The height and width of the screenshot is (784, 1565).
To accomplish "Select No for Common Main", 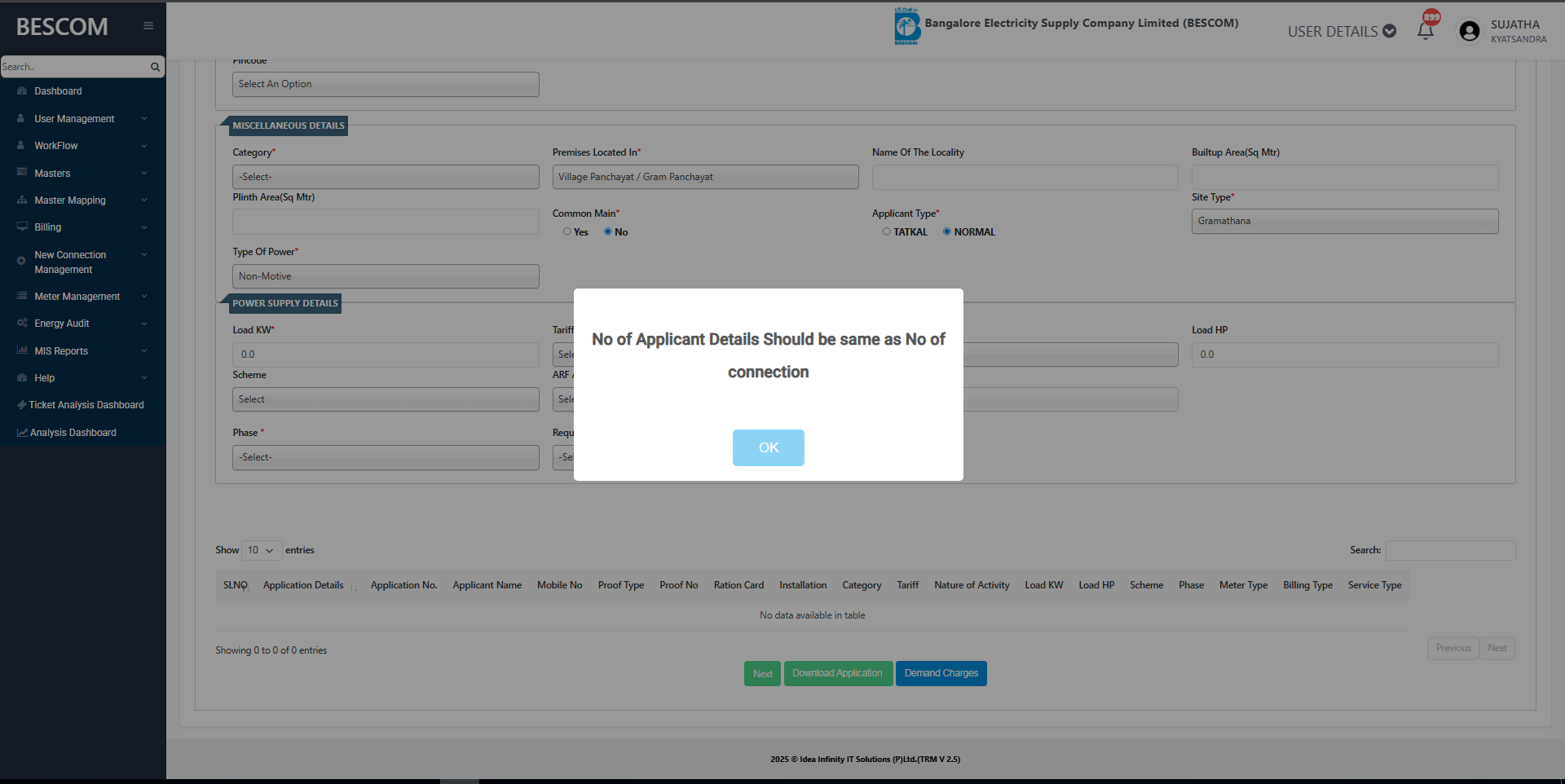I will pos(608,232).
